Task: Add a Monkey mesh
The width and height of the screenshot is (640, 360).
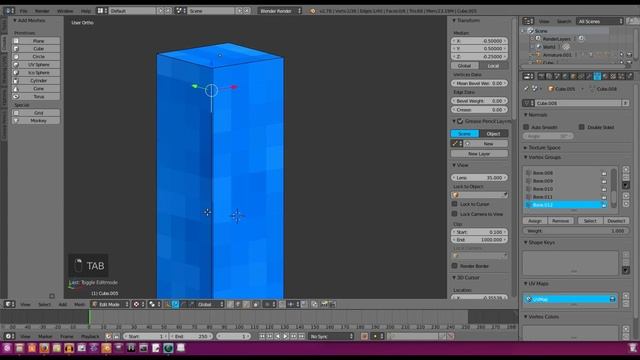Action: [x=36, y=121]
